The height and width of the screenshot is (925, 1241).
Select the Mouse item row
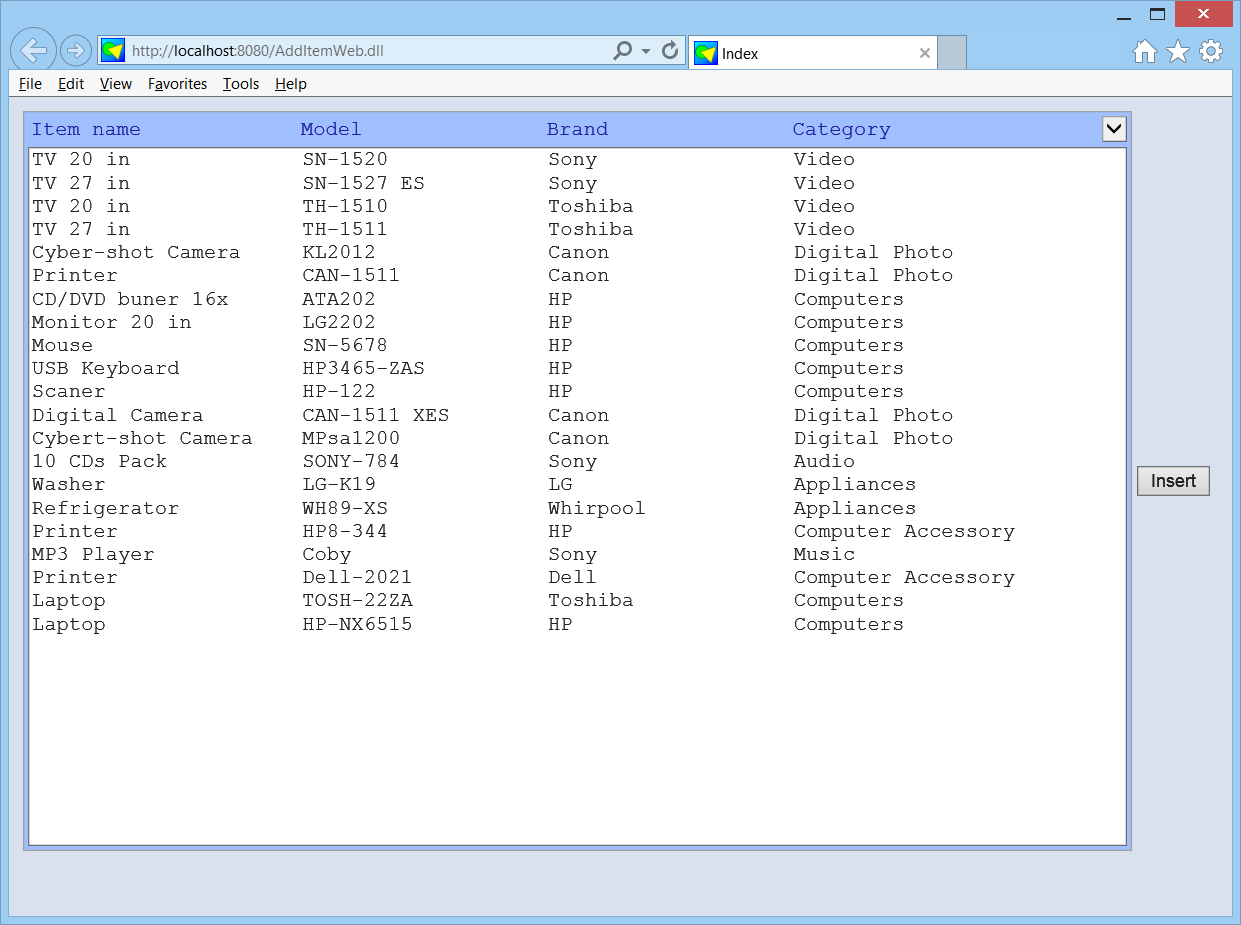[x=577, y=345]
